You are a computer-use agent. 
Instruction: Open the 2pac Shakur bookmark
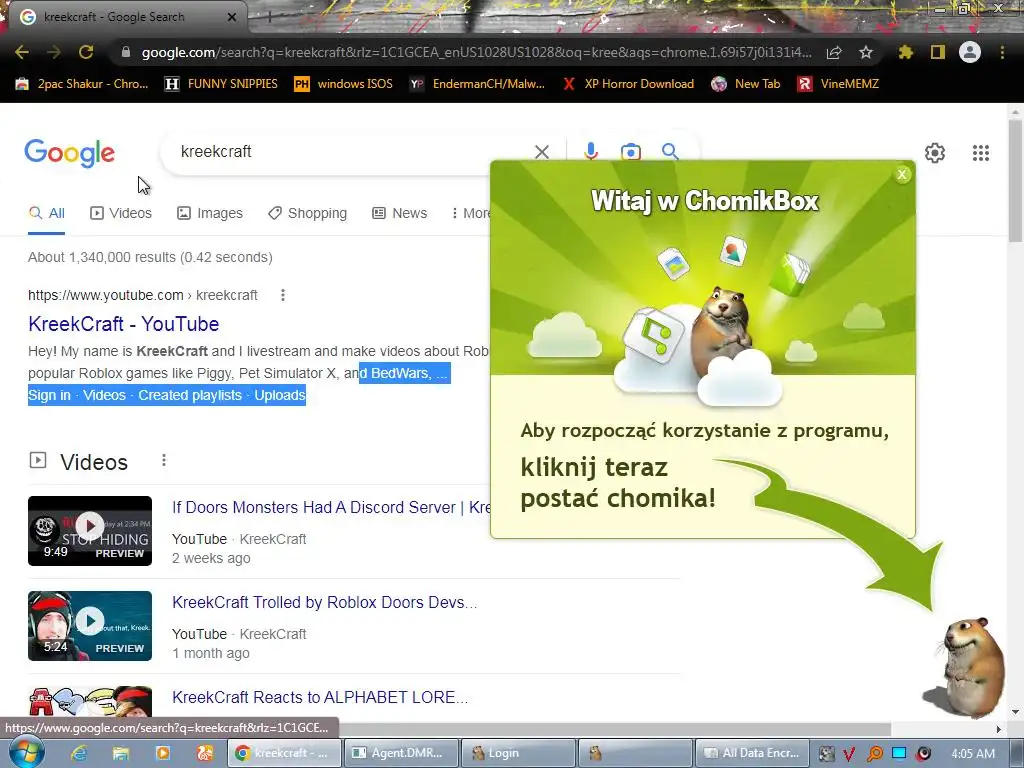tap(82, 84)
